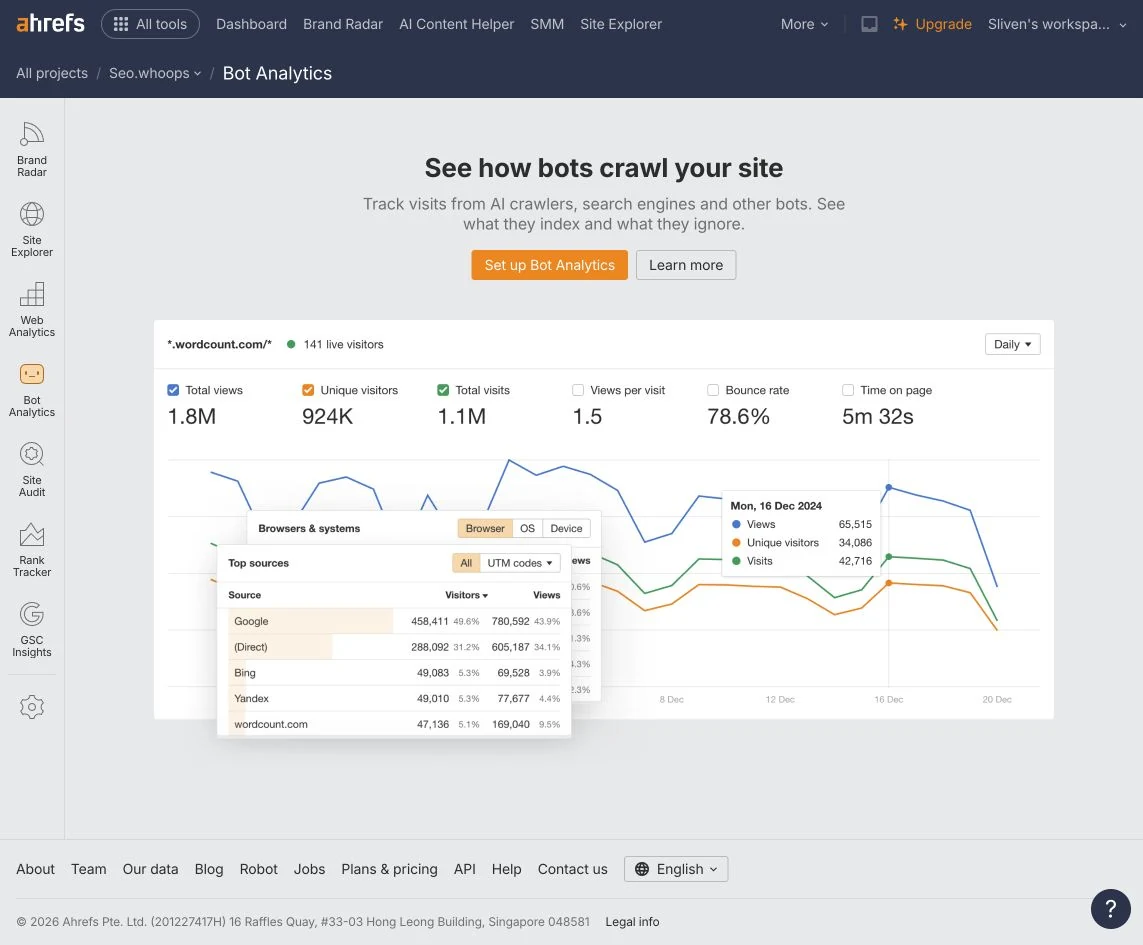Expand the More menu in the header

tap(804, 24)
